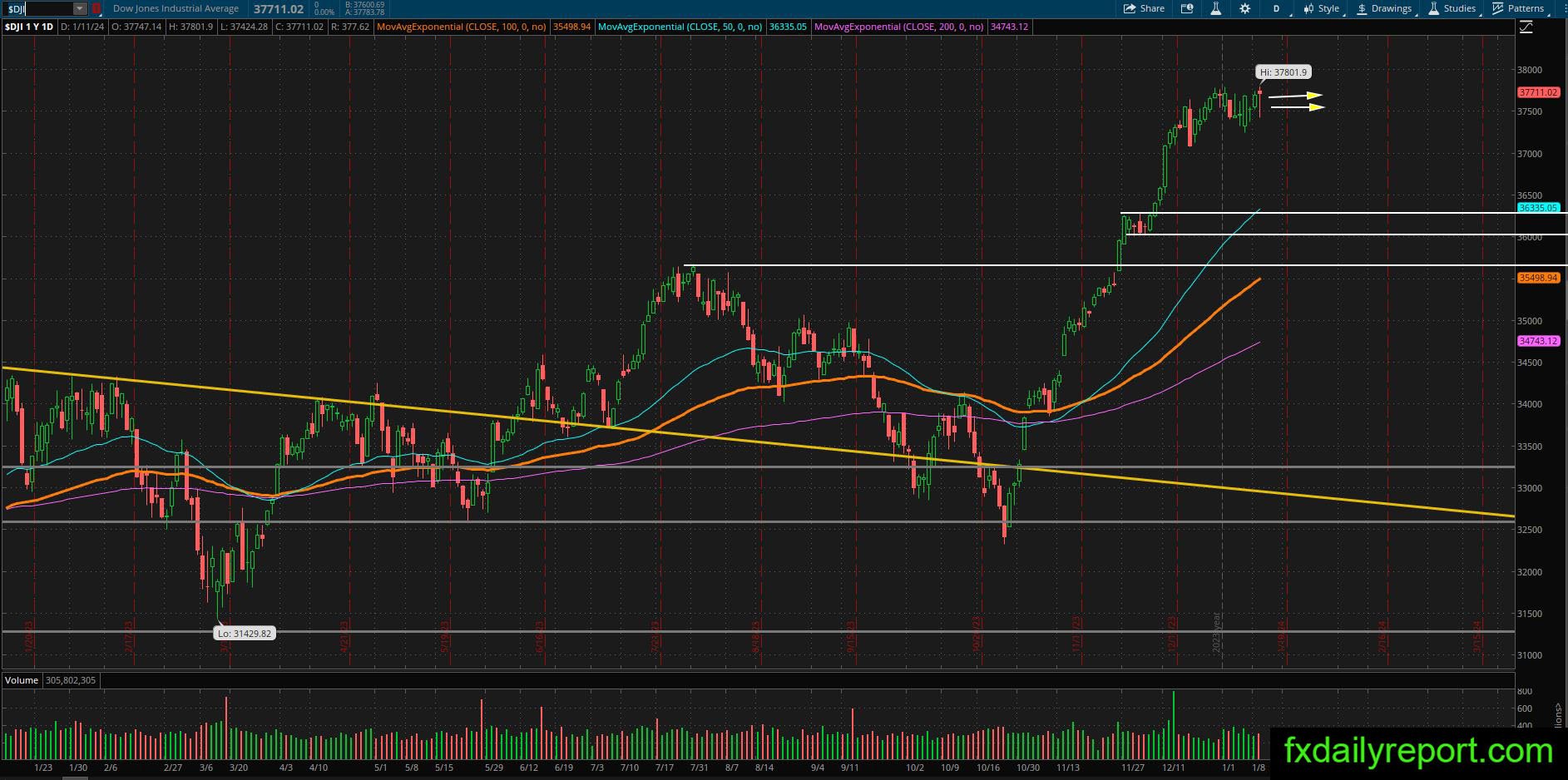The image size is (1568, 780).
Task: Click the magenta 34743.12 price axis tag
Action: pos(1538,341)
